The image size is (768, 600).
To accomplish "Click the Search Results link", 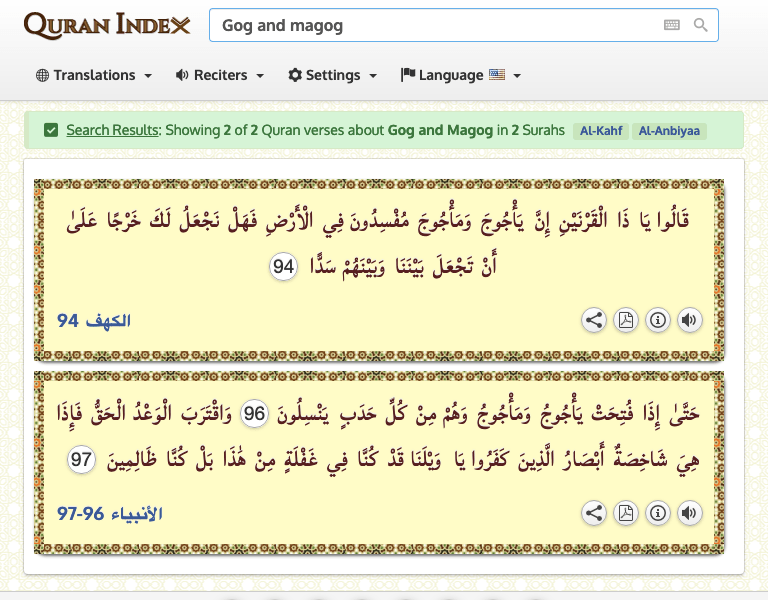I will [112, 130].
